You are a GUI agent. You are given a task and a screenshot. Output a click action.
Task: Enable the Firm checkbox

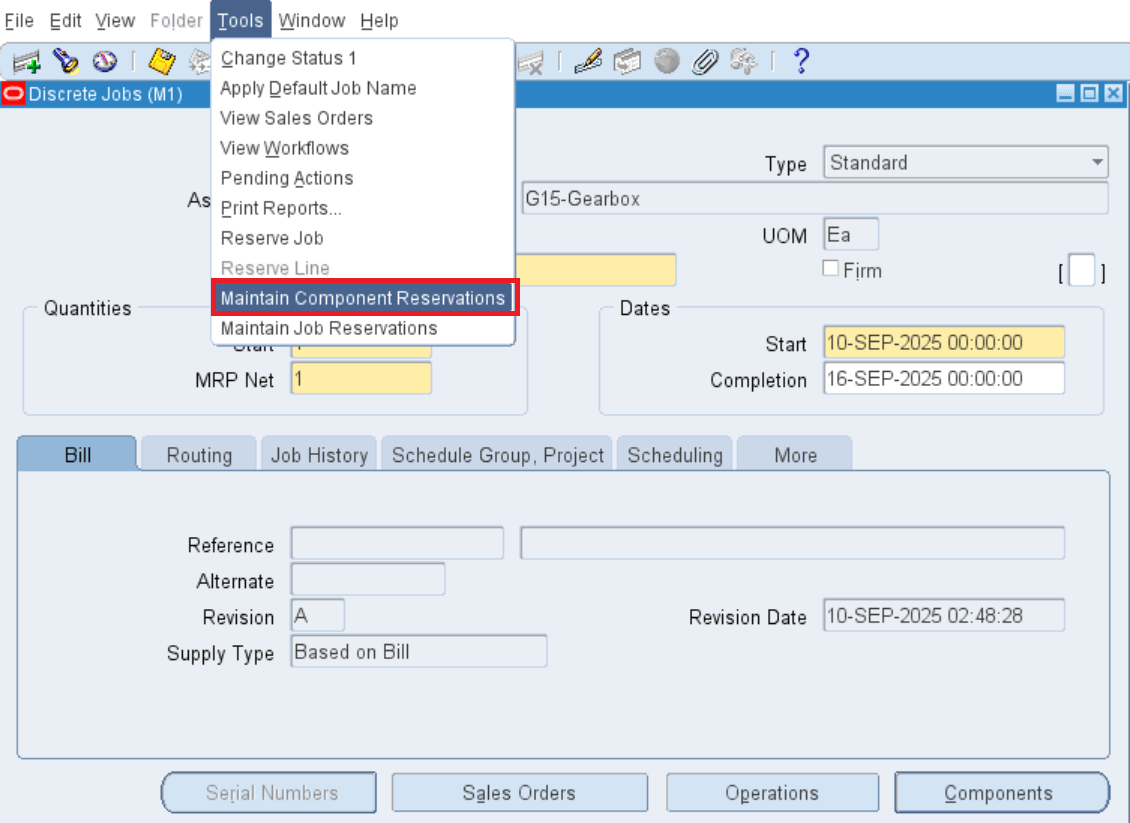(830, 268)
